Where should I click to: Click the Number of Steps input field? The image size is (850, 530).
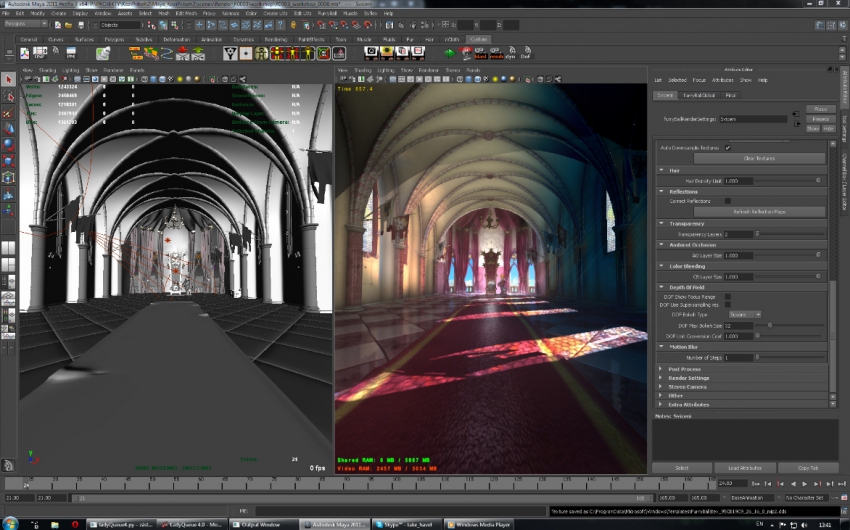tap(738, 358)
